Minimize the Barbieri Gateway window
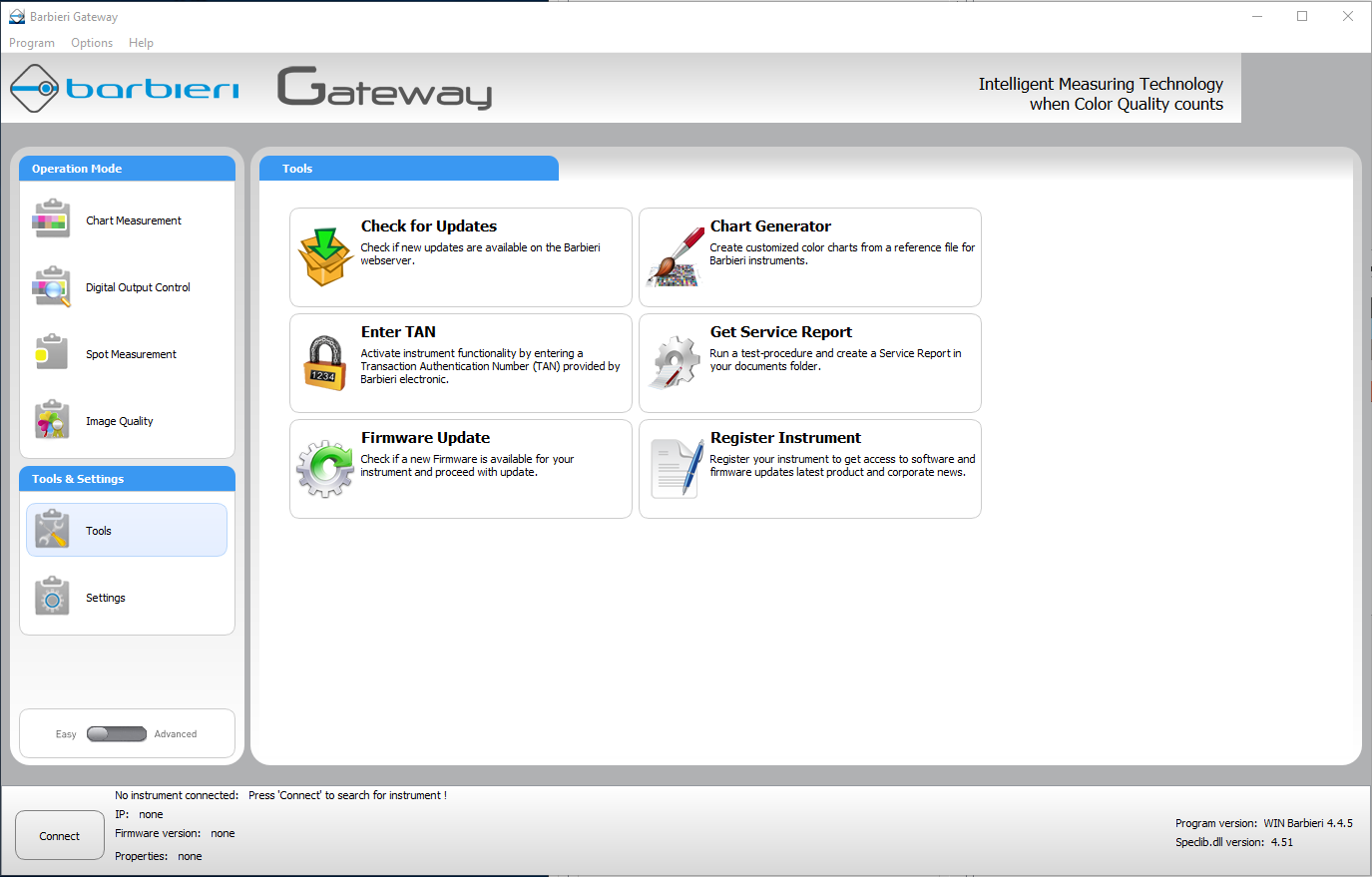 pyautogui.click(x=1257, y=16)
